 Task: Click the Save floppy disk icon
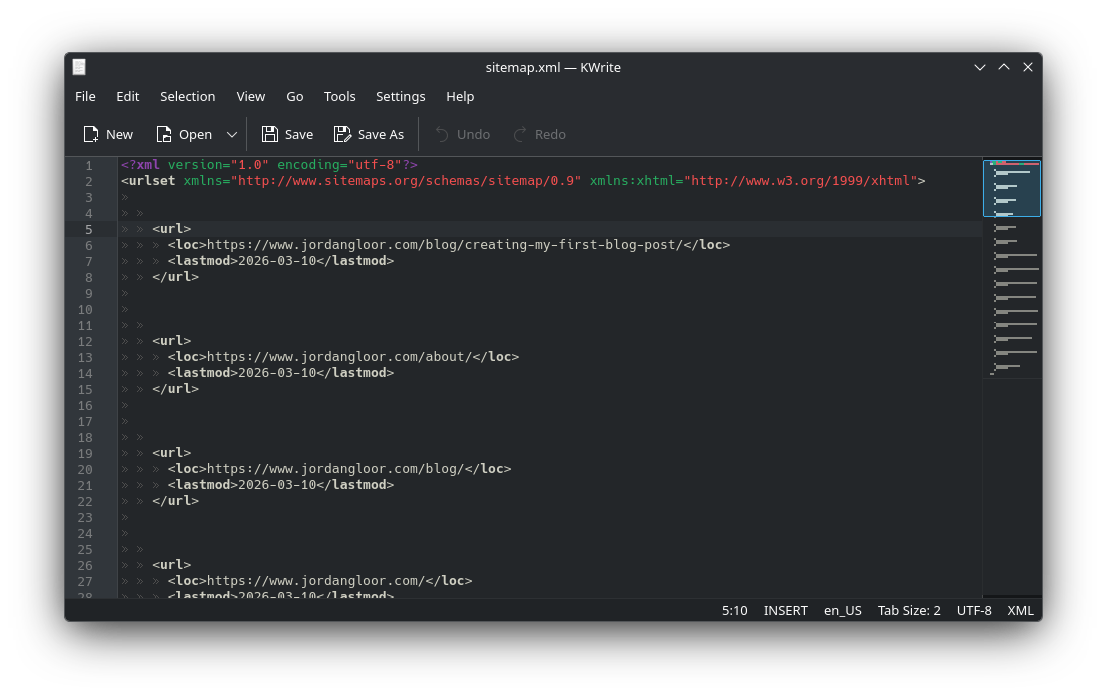click(x=270, y=134)
